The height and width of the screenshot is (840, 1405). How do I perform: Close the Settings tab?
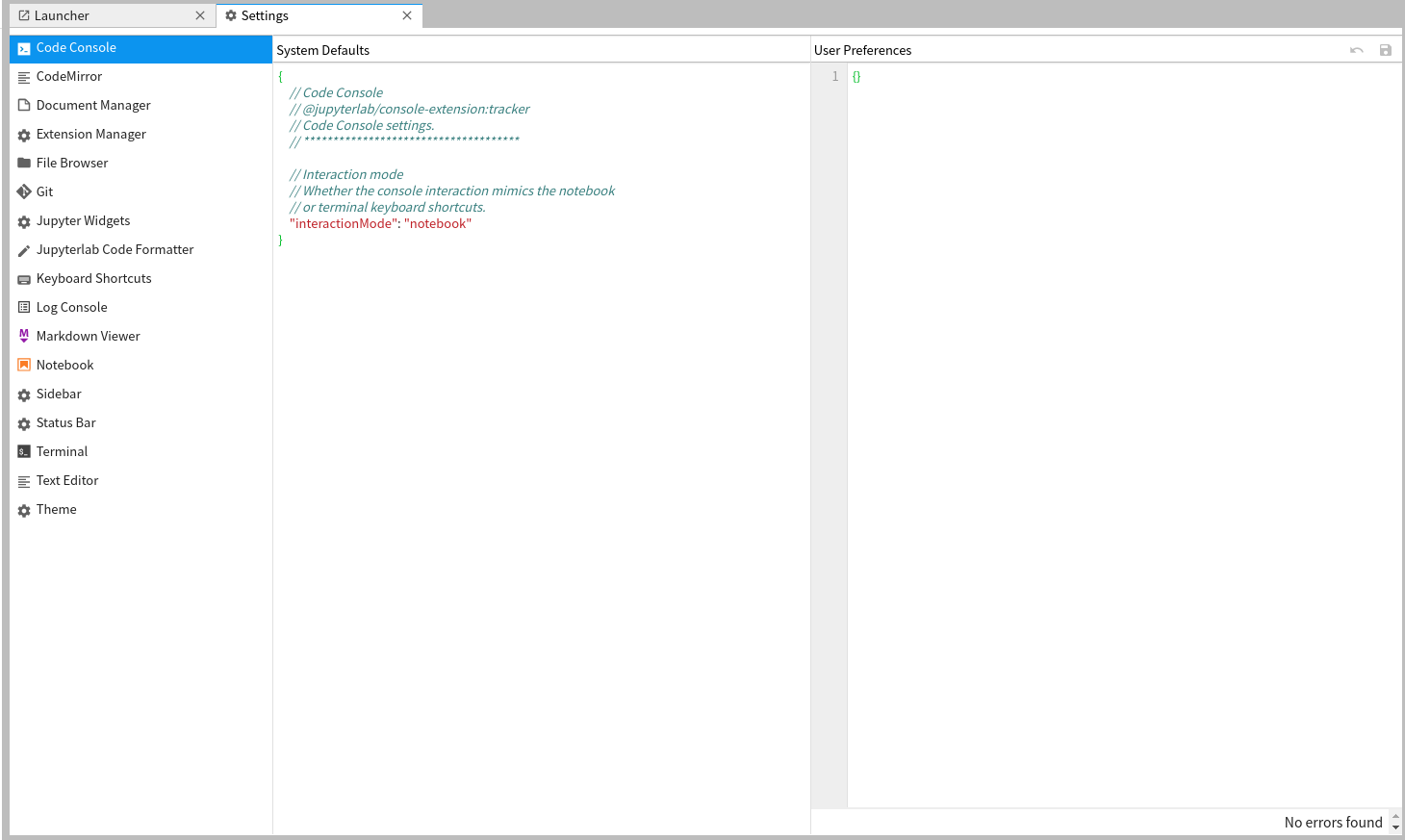[407, 15]
